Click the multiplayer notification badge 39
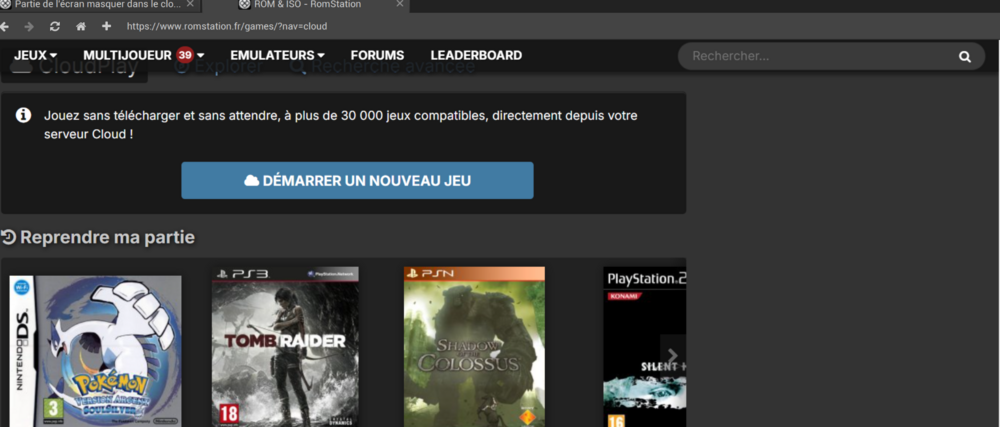Viewport: 1000px width, 427px height. (x=184, y=55)
